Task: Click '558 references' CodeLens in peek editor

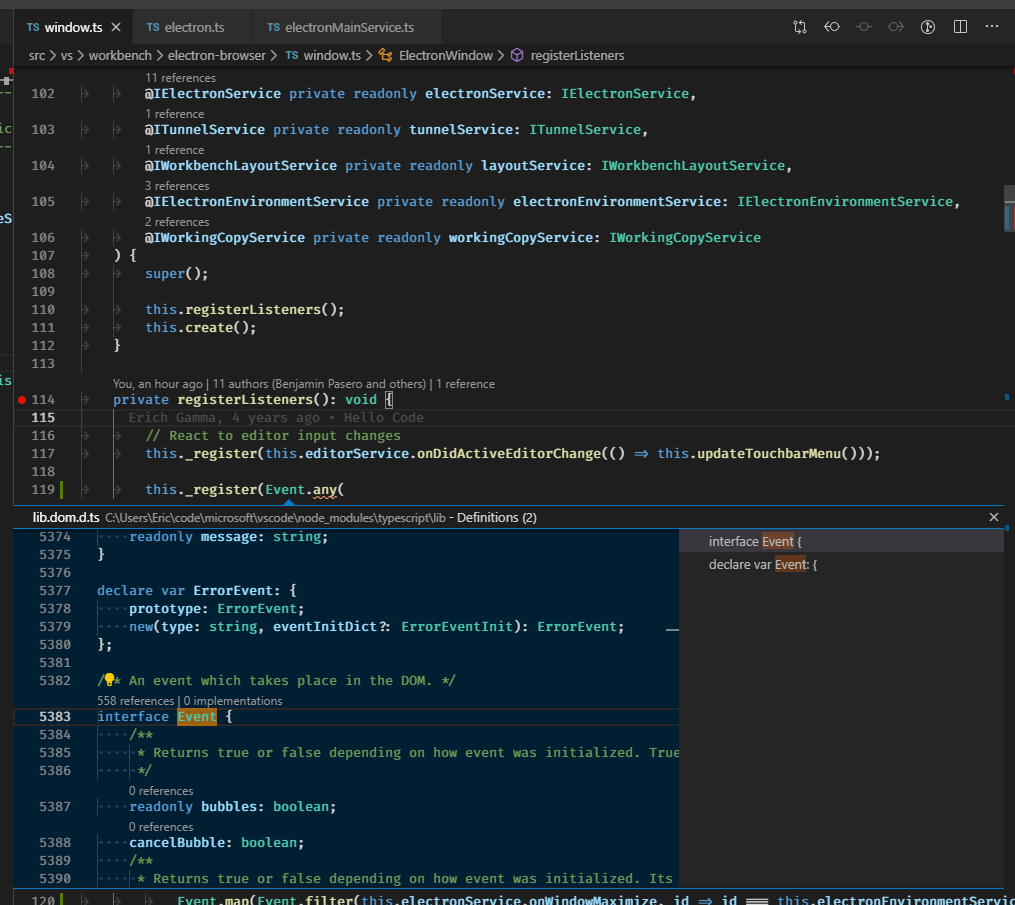Action: click(135, 701)
